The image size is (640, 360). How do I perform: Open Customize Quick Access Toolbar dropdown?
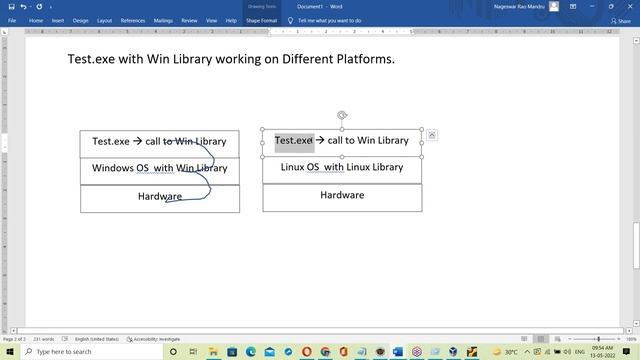(x=51, y=7)
